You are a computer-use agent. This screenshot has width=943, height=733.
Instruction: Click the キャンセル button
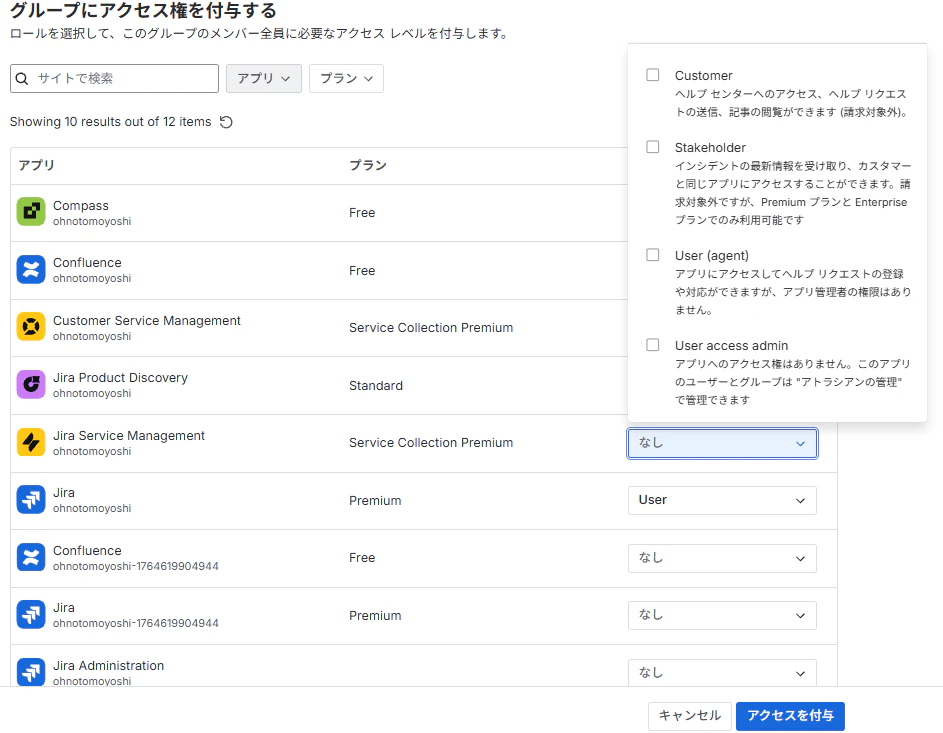point(690,716)
